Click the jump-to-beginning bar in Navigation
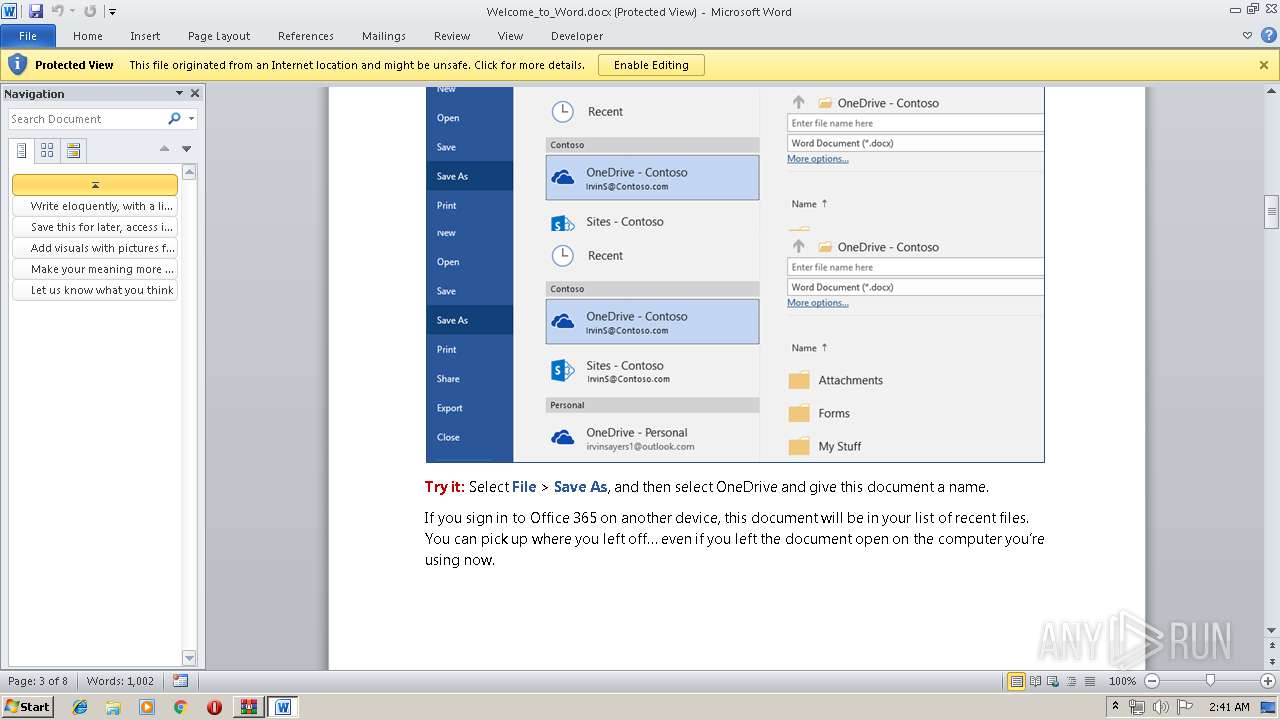The width and height of the screenshot is (1280, 720). tap(95, 185)
